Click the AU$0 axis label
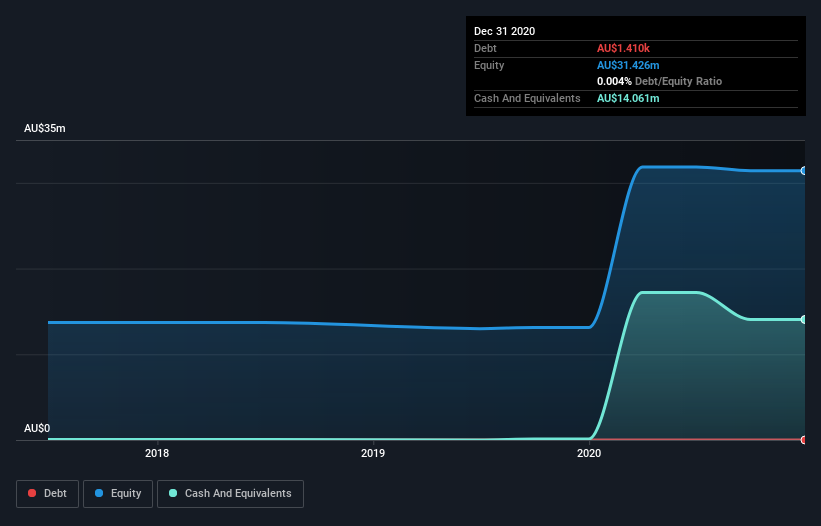 [37, 428]
